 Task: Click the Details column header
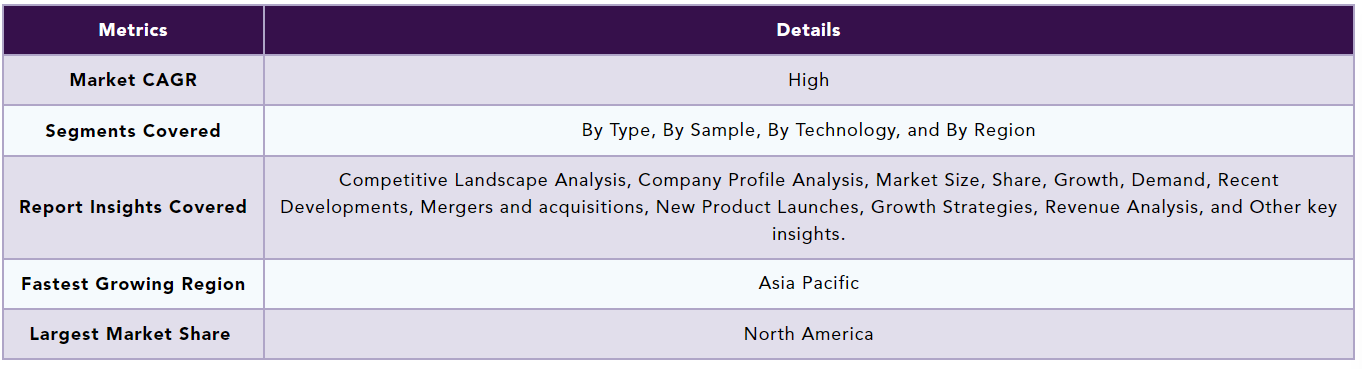(x=808, y=30)
